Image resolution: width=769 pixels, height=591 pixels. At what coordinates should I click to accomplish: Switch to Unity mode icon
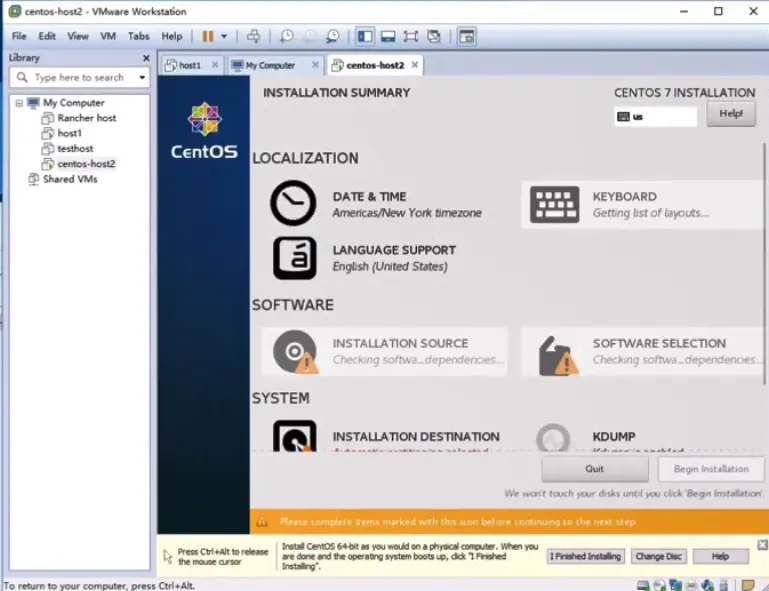click(434, 36)
